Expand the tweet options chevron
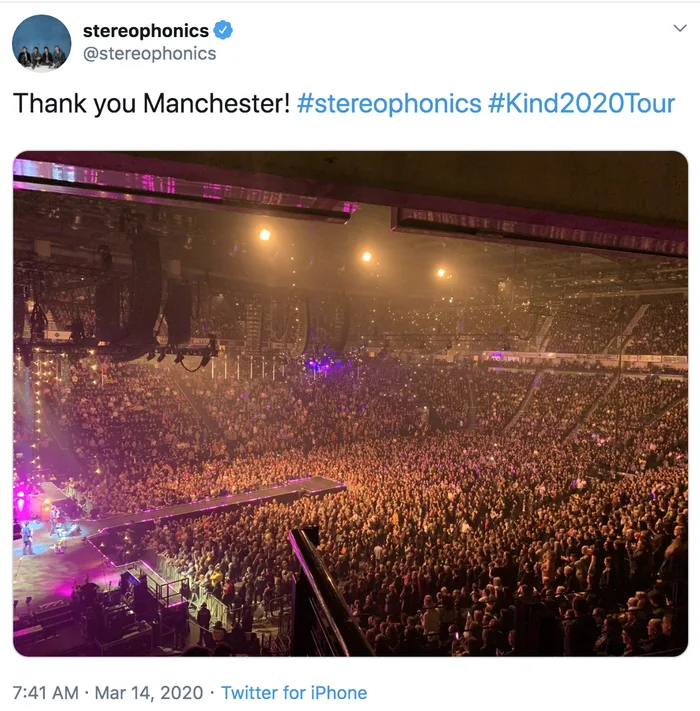 (x=680, y=28)
